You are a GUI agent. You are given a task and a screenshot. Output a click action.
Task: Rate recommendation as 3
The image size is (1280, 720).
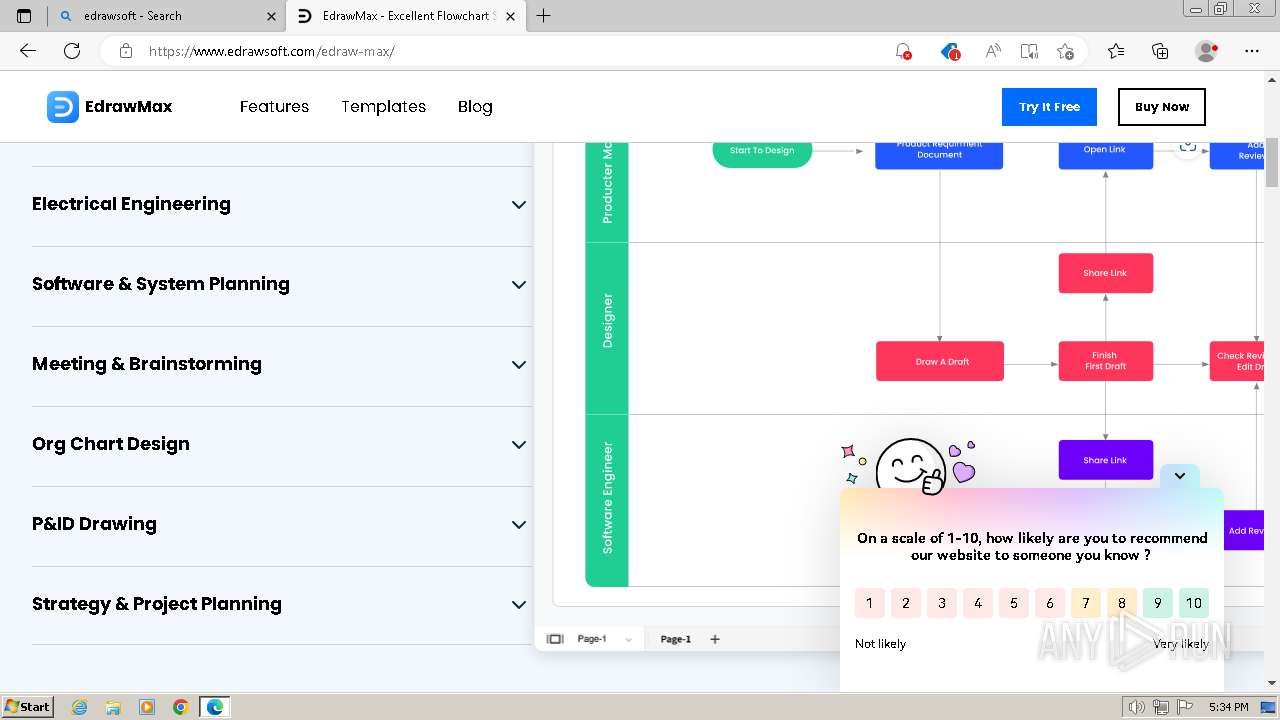coord(942,603)
